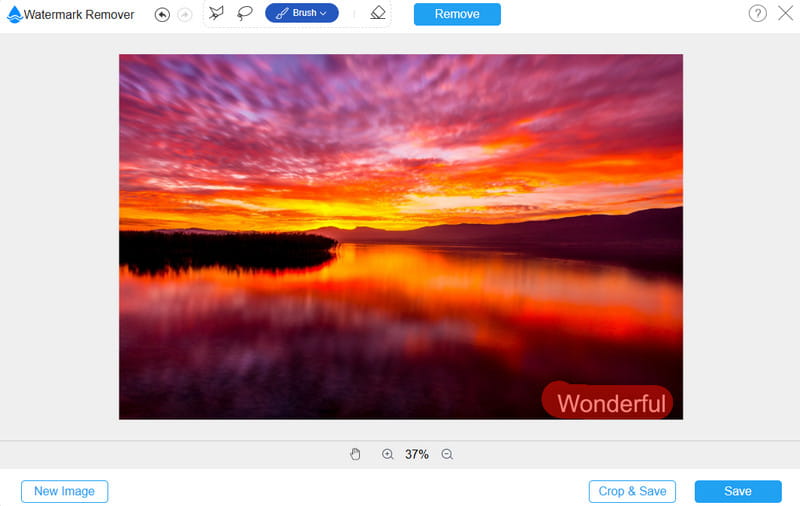Click the Remove button

tap(457, 14)
